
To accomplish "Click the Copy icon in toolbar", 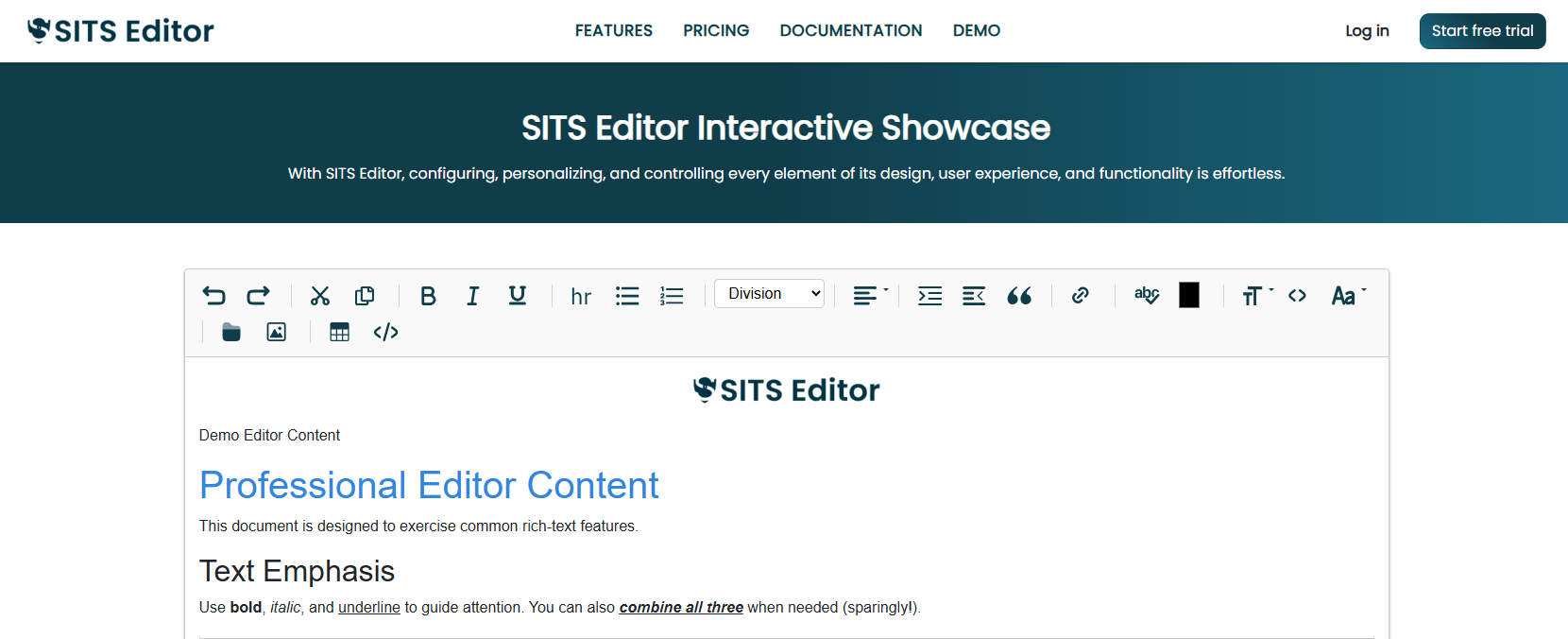I will (x=365, y=296).
